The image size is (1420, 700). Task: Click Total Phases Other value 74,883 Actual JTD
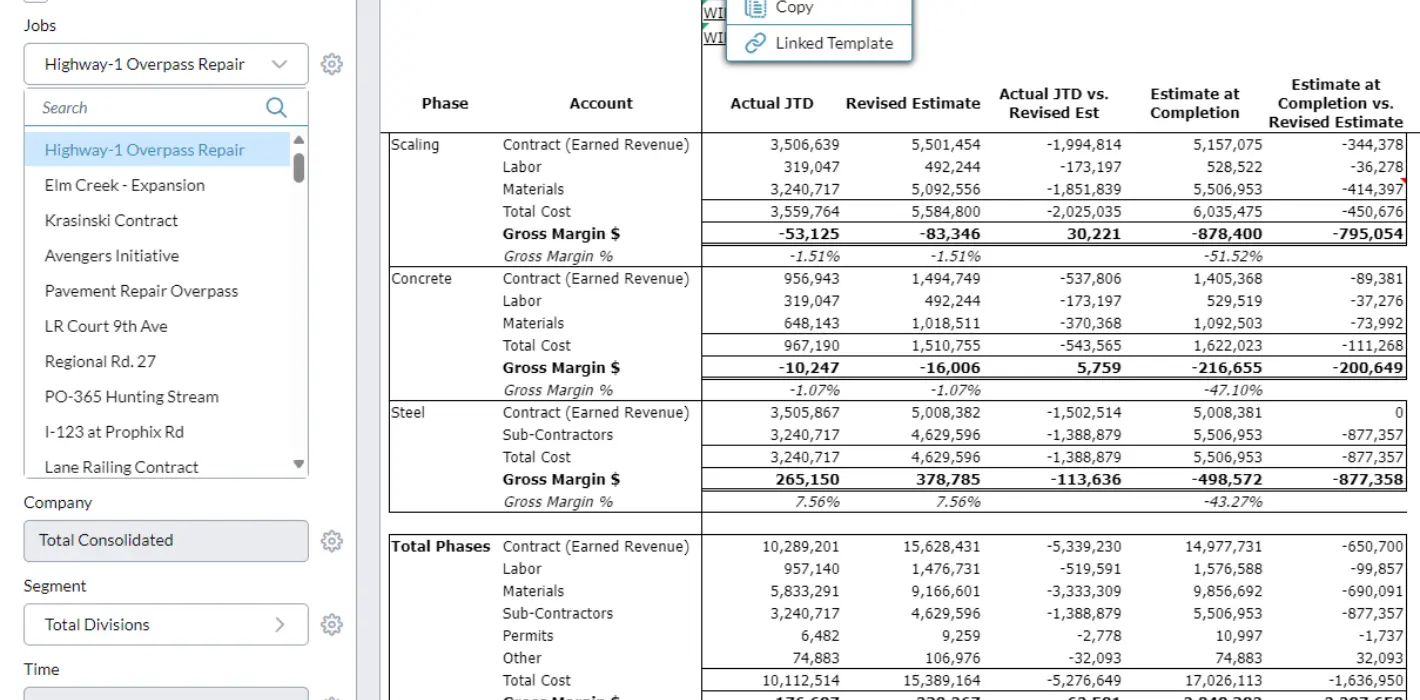(x=813, y=658)
